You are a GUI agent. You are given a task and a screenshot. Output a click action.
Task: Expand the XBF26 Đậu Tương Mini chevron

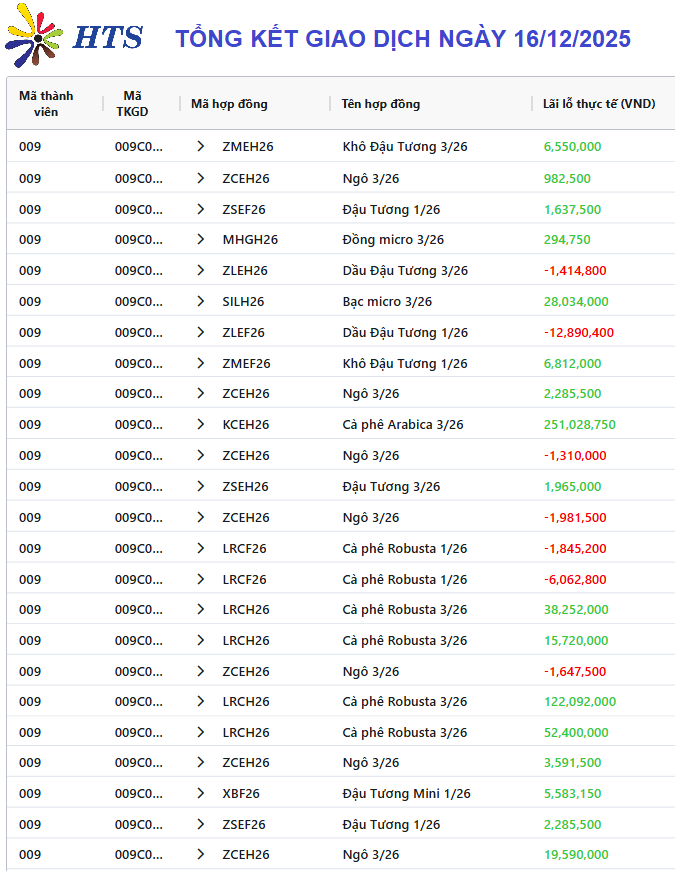coord(201,794)
